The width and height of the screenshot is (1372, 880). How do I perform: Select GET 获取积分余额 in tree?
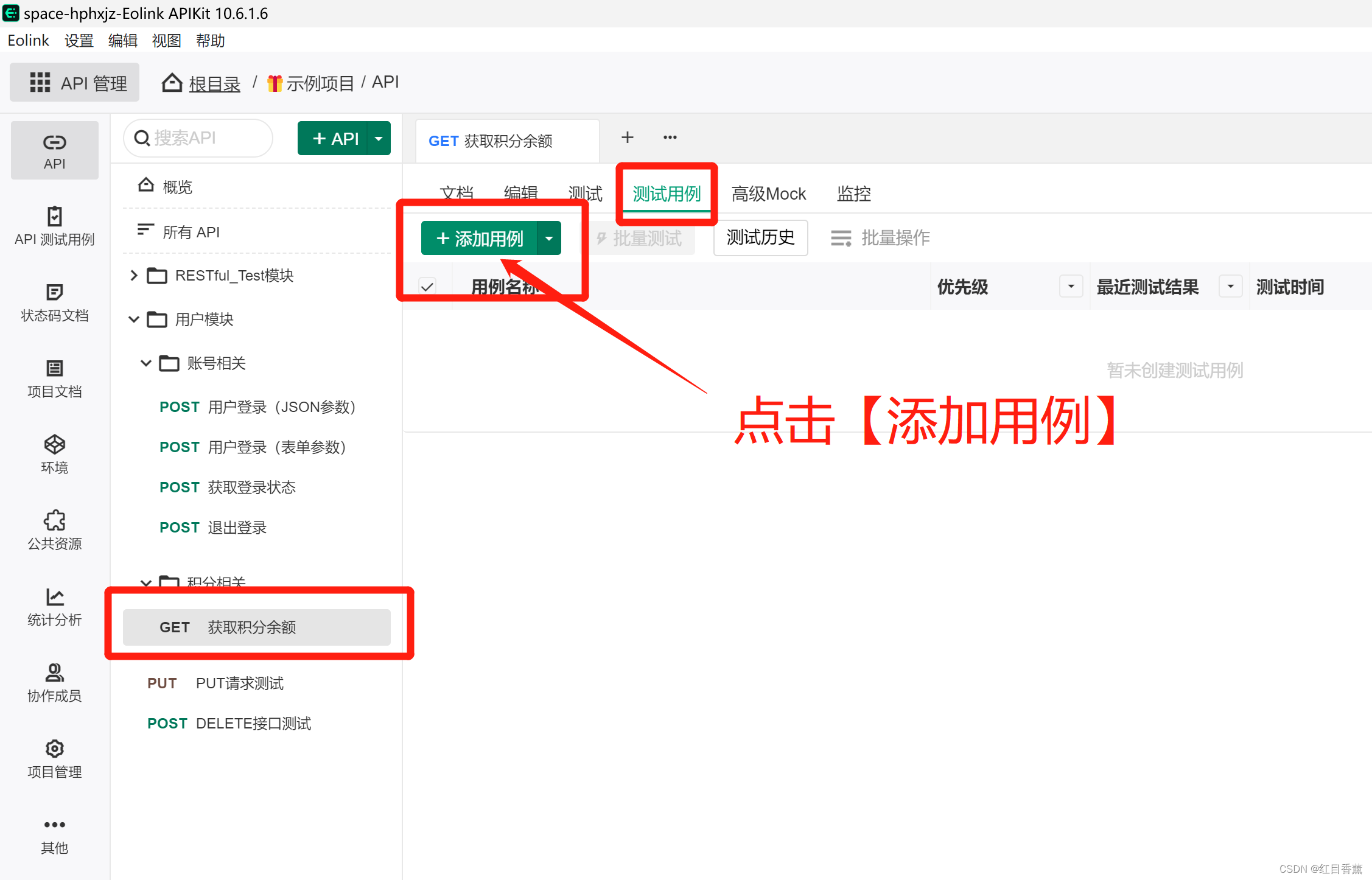[256, 627]
